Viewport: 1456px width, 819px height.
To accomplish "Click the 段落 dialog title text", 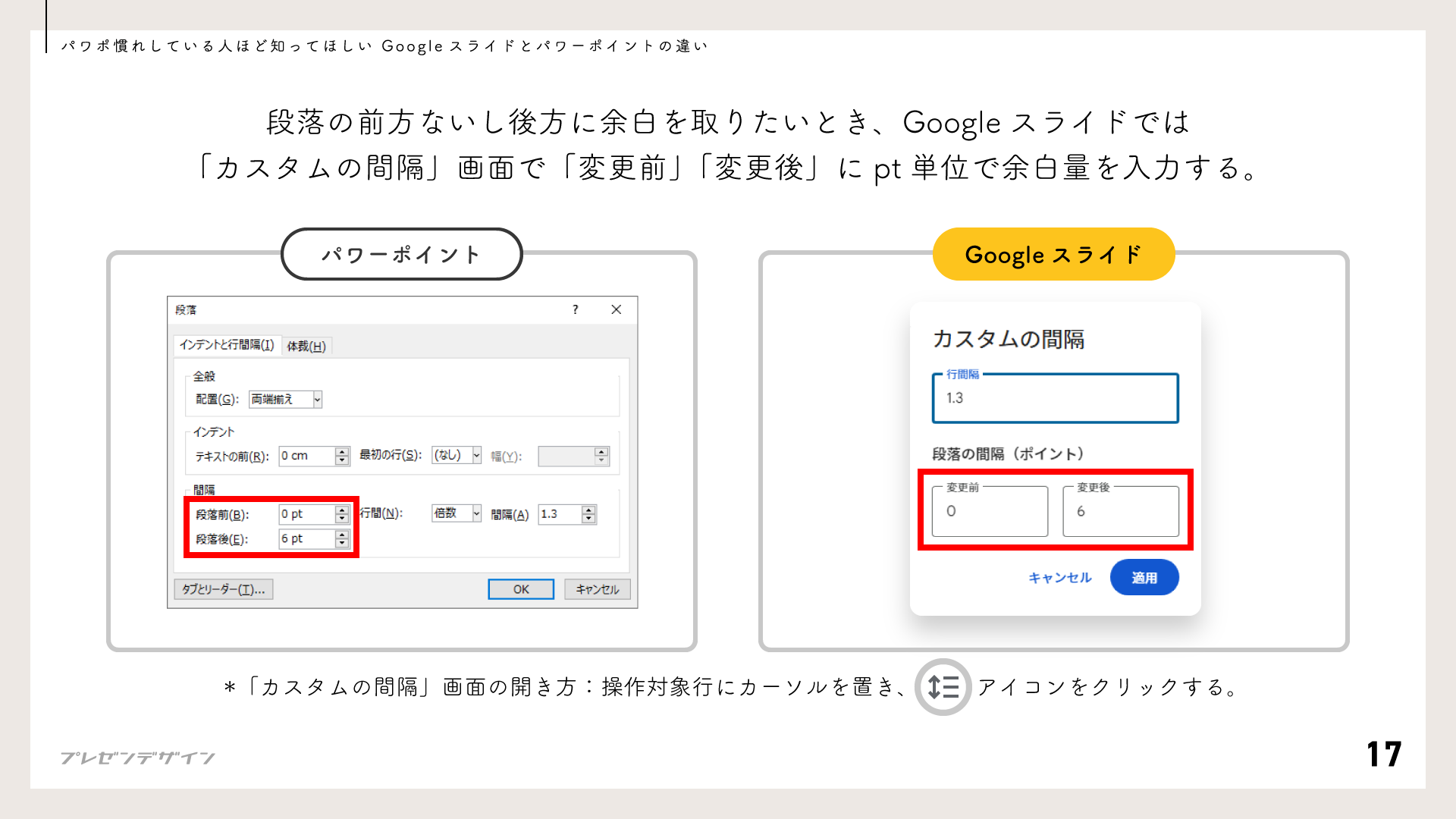I will [x=186, y=309].
